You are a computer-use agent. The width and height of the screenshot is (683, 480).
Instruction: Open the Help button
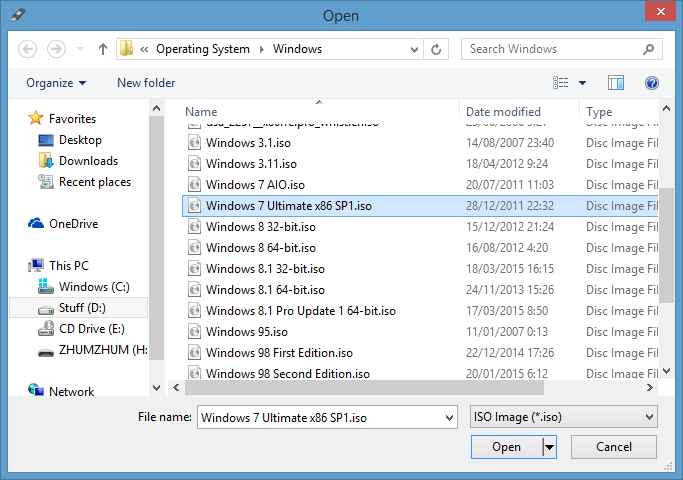(x=652, y=83)
